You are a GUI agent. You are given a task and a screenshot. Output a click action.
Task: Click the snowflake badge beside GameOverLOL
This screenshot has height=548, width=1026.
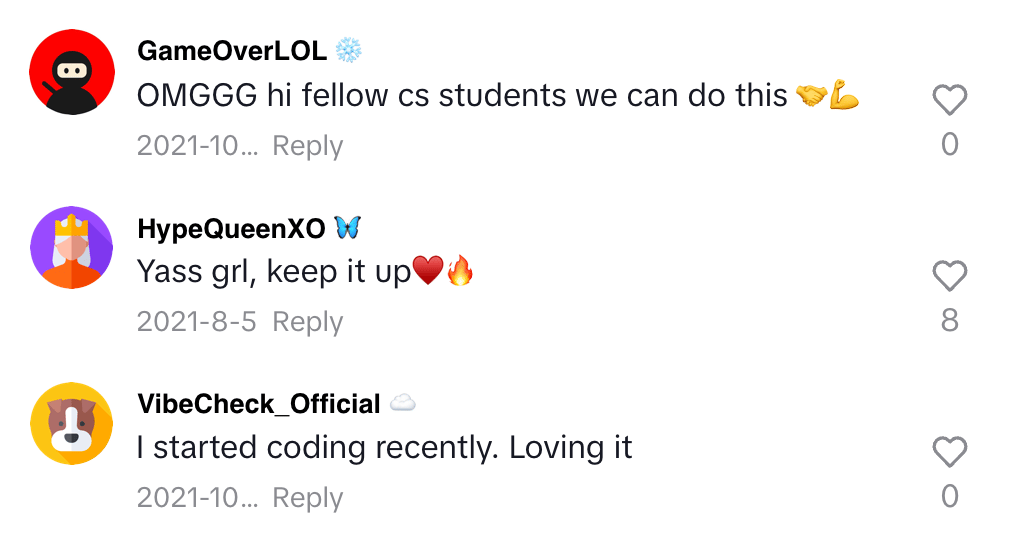(347, 51)
